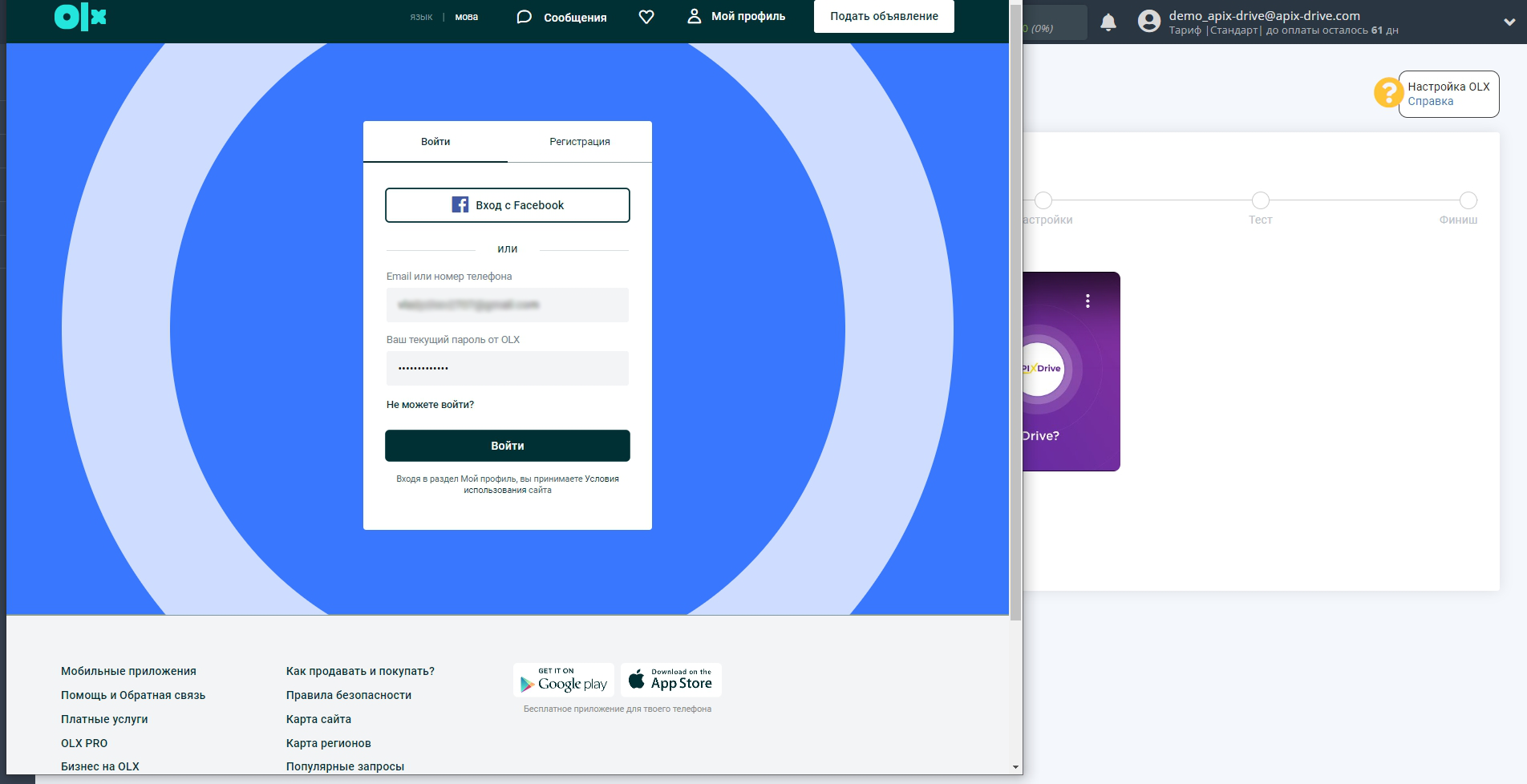
Task: Switch to the Регистрация tab
Action: coord(580,142)
